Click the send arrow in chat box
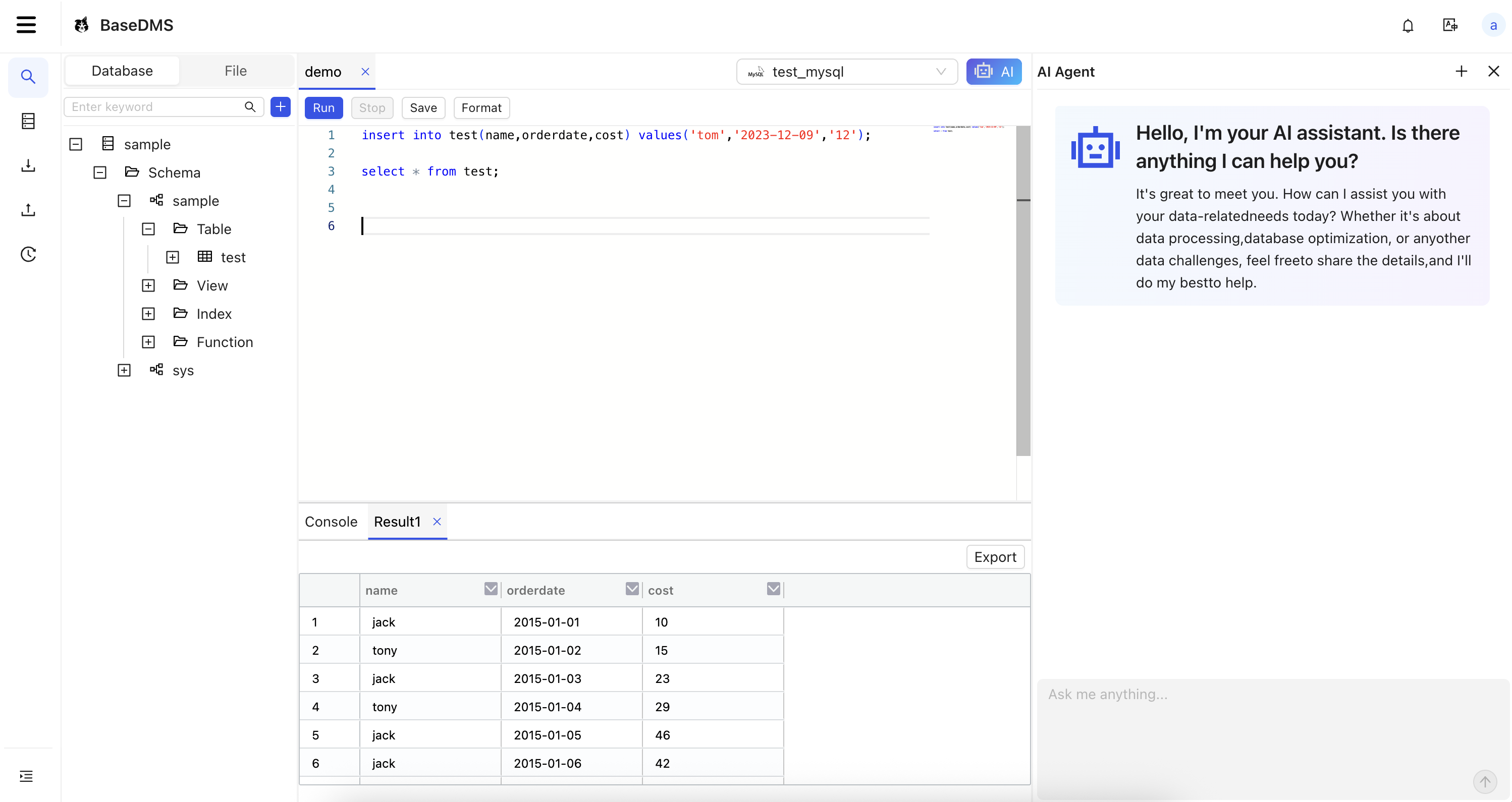Image resolution: width=1512 pixels, height=802 pixels. 1484,781
